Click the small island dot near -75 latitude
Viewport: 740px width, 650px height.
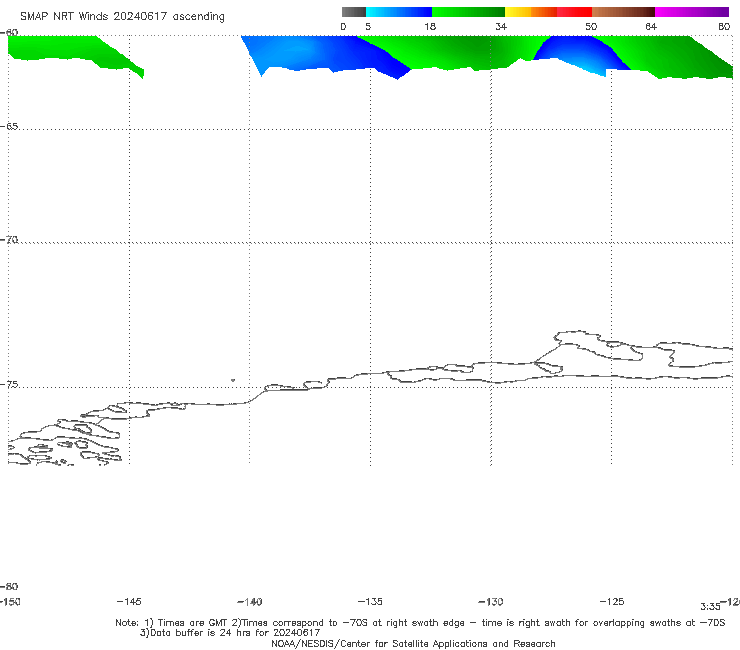pyautogui.click(x=233, y=380)
